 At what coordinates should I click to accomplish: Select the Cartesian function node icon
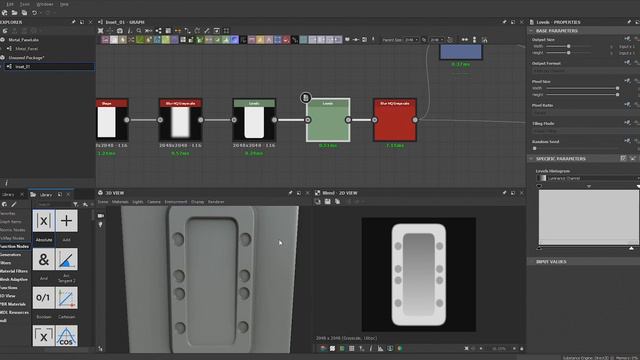point(66,298)
